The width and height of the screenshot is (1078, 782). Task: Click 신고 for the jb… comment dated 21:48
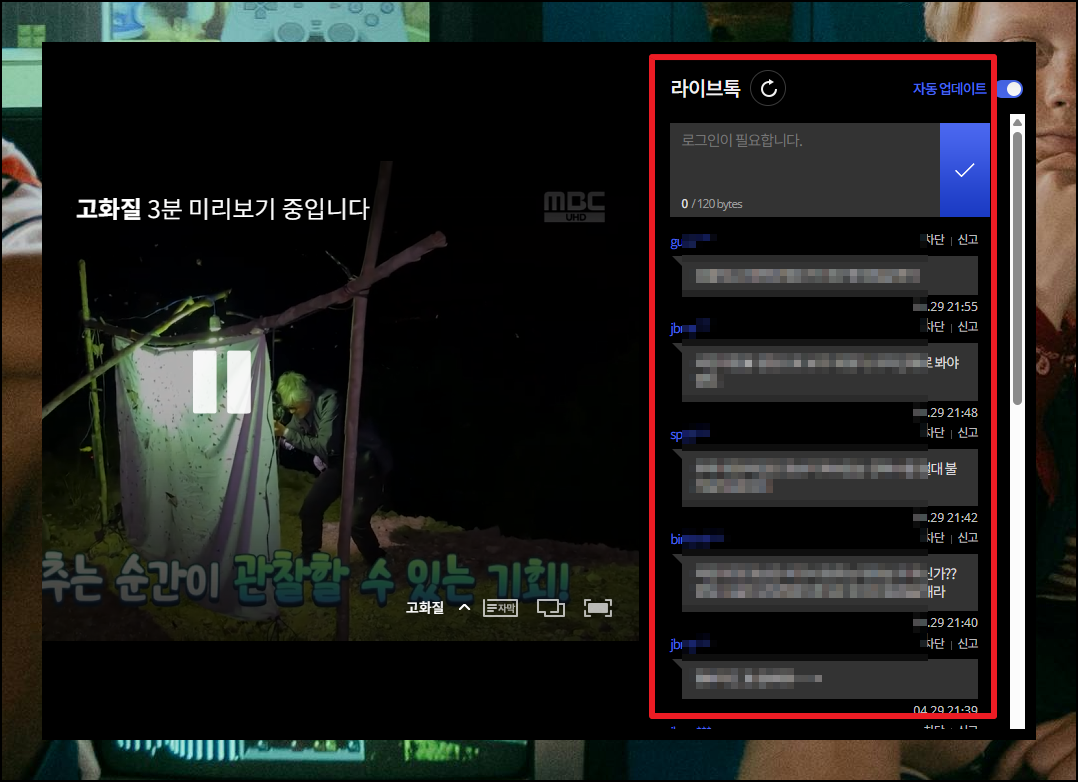(967, 326)
